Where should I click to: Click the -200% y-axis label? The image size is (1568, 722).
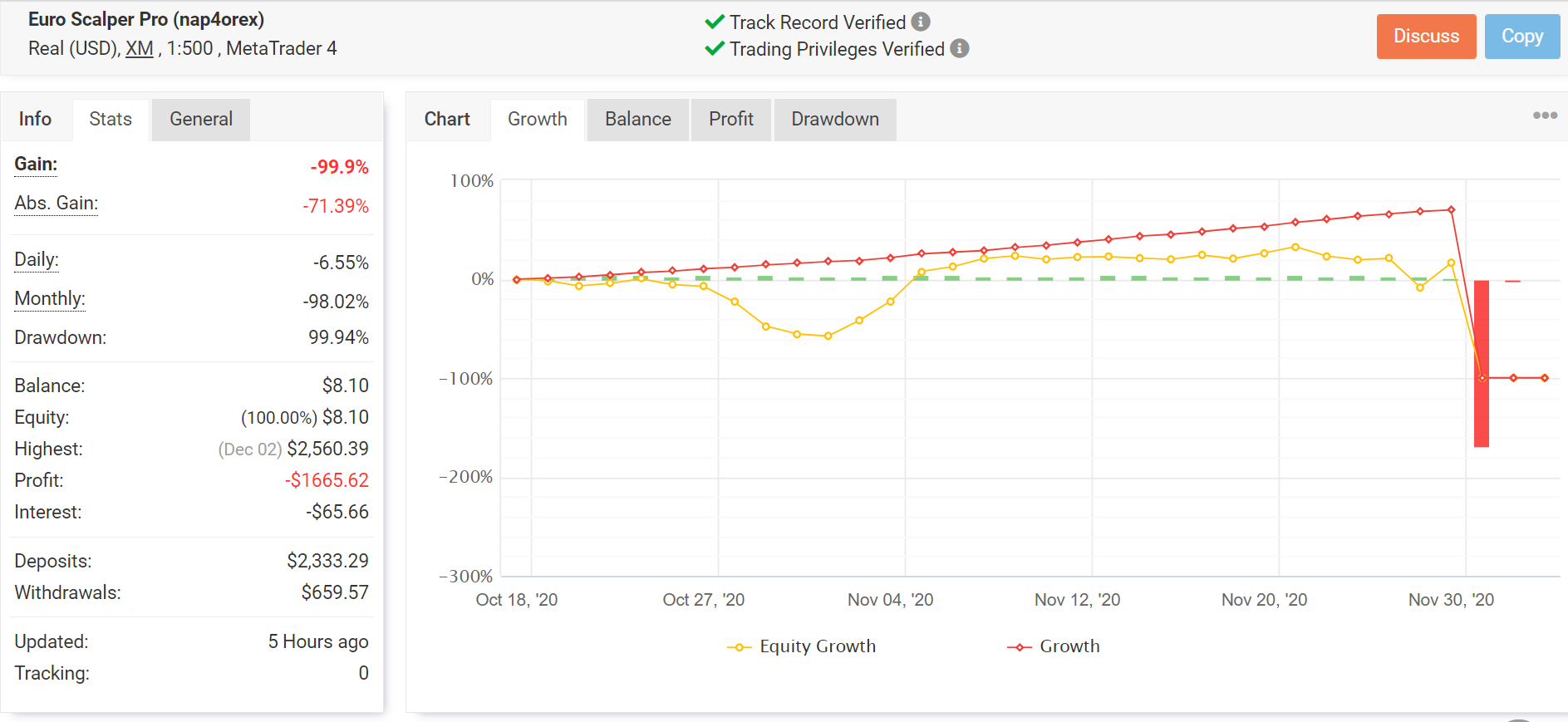(465, 477)
